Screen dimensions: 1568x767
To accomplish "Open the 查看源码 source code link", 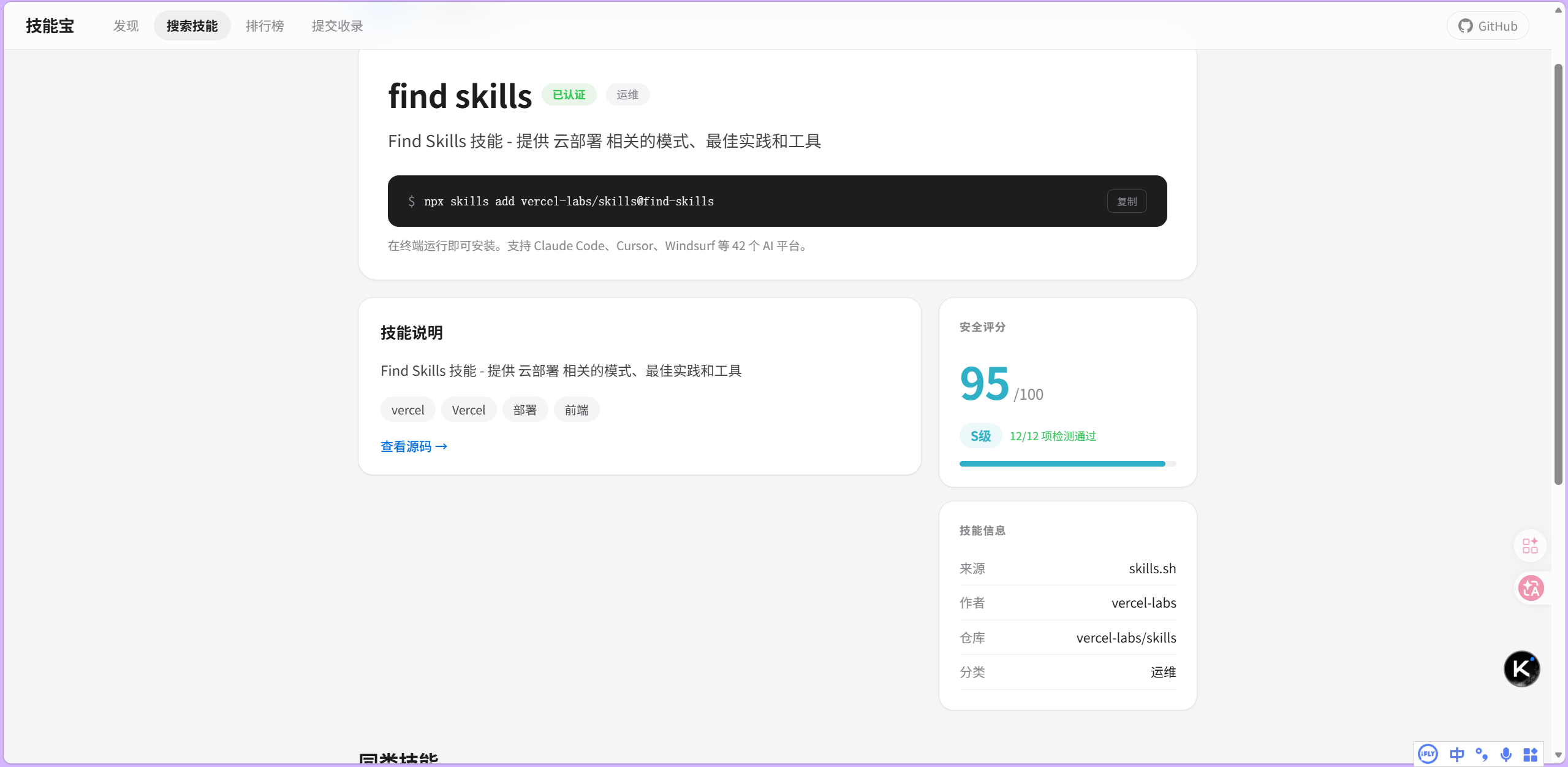I will tap(414, 446).
